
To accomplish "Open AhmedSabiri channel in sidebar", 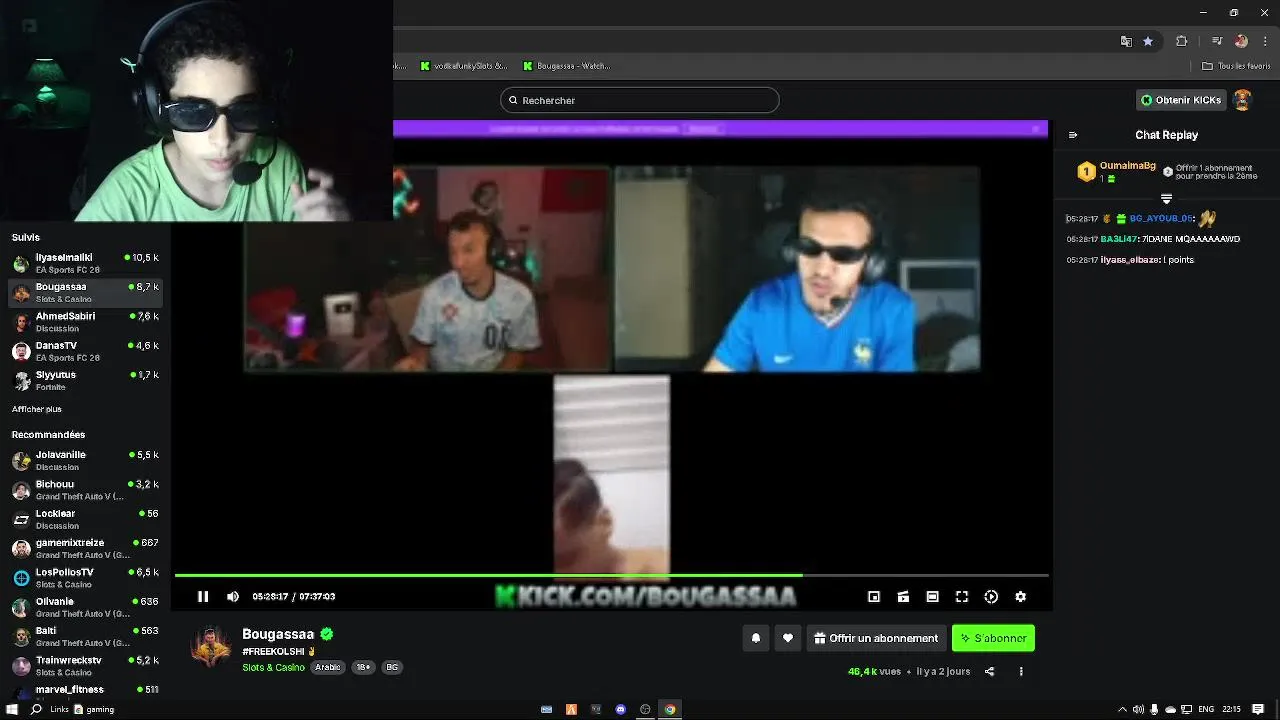I will pyautogui.click(x=85, y=321).
